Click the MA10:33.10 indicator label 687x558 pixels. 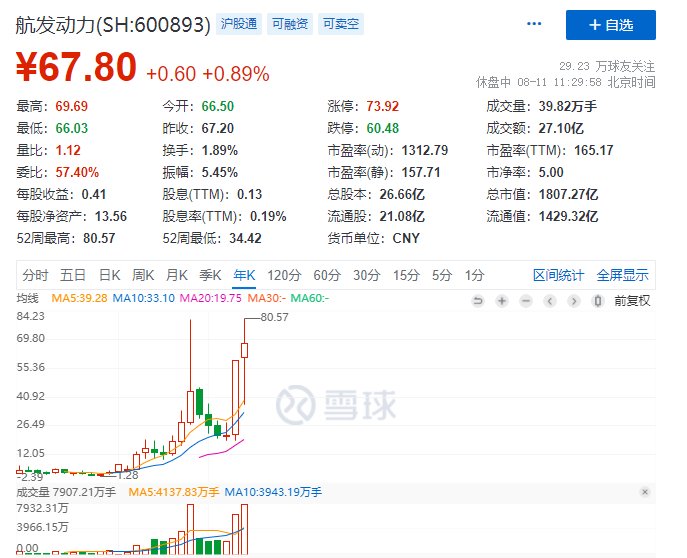pos(144,298)
